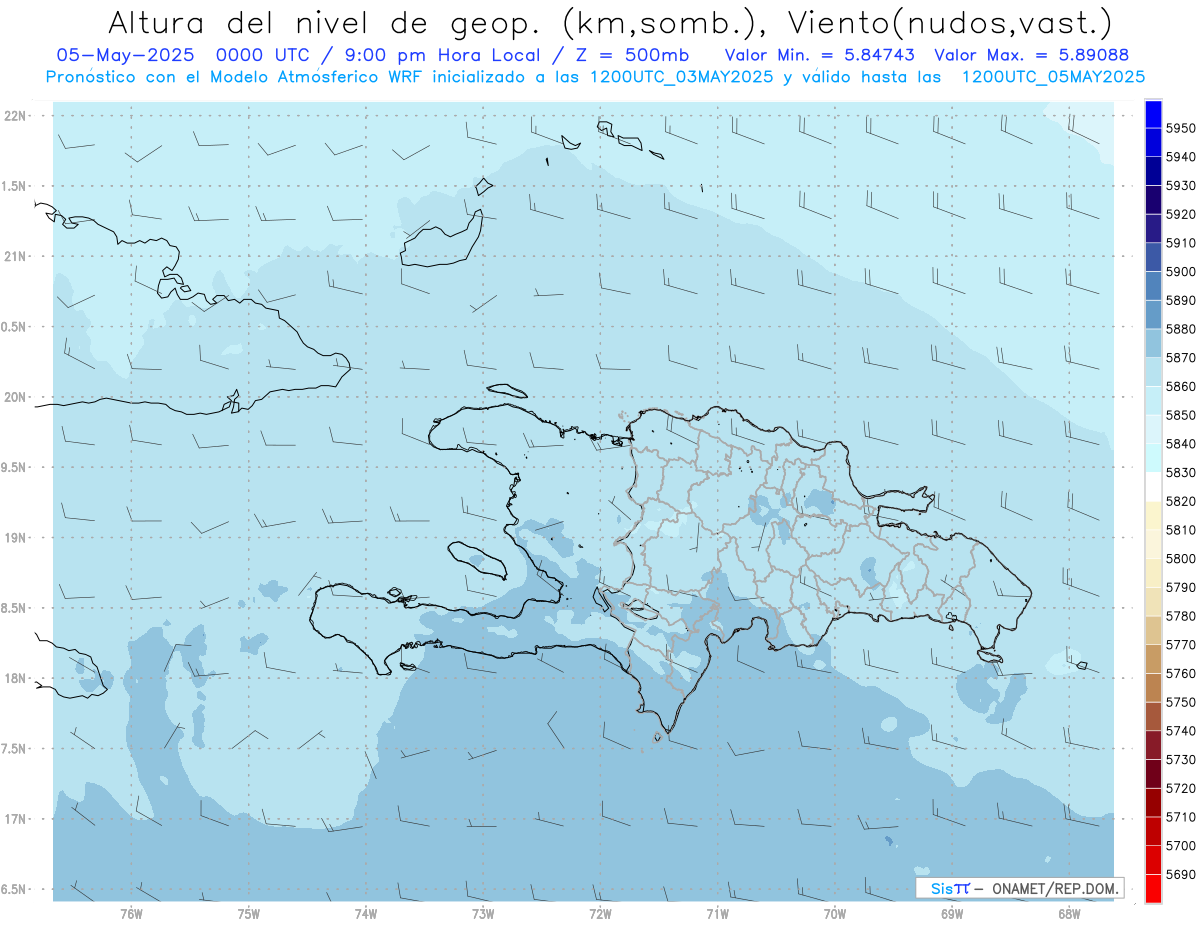
Task: Click the '5700' colorbar value
Action: [x=1181, y=845]
